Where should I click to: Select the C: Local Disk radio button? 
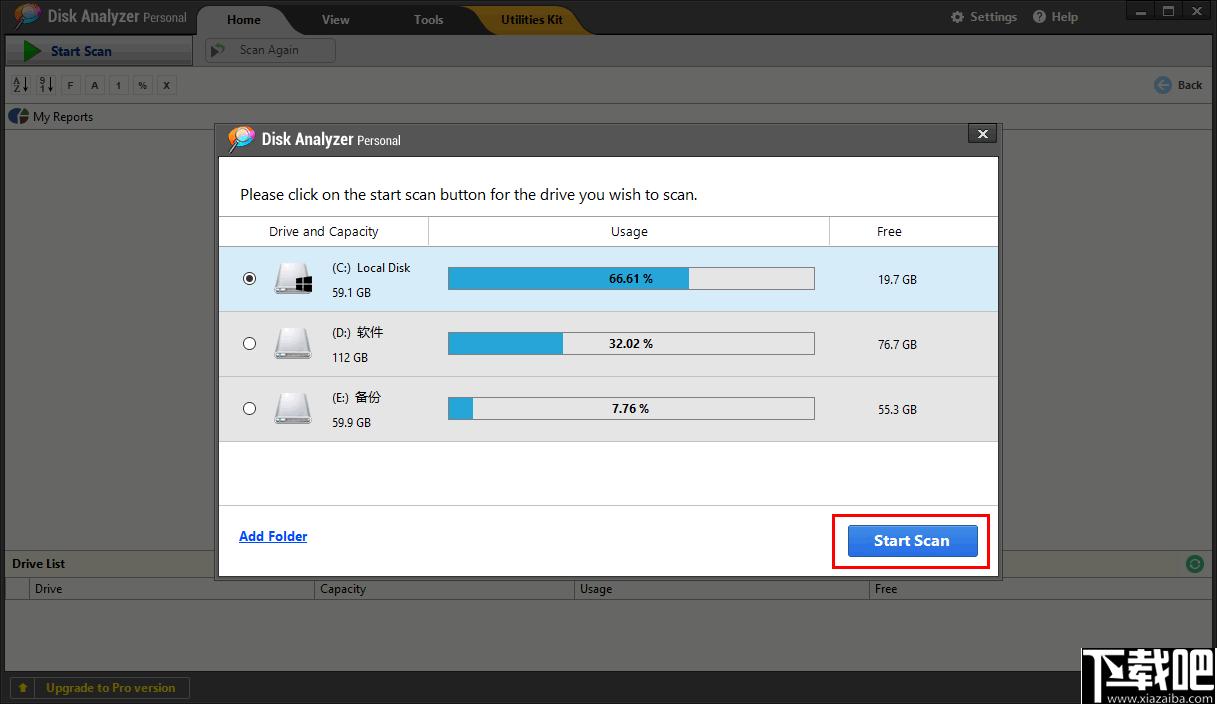click(x=249, y=279)
